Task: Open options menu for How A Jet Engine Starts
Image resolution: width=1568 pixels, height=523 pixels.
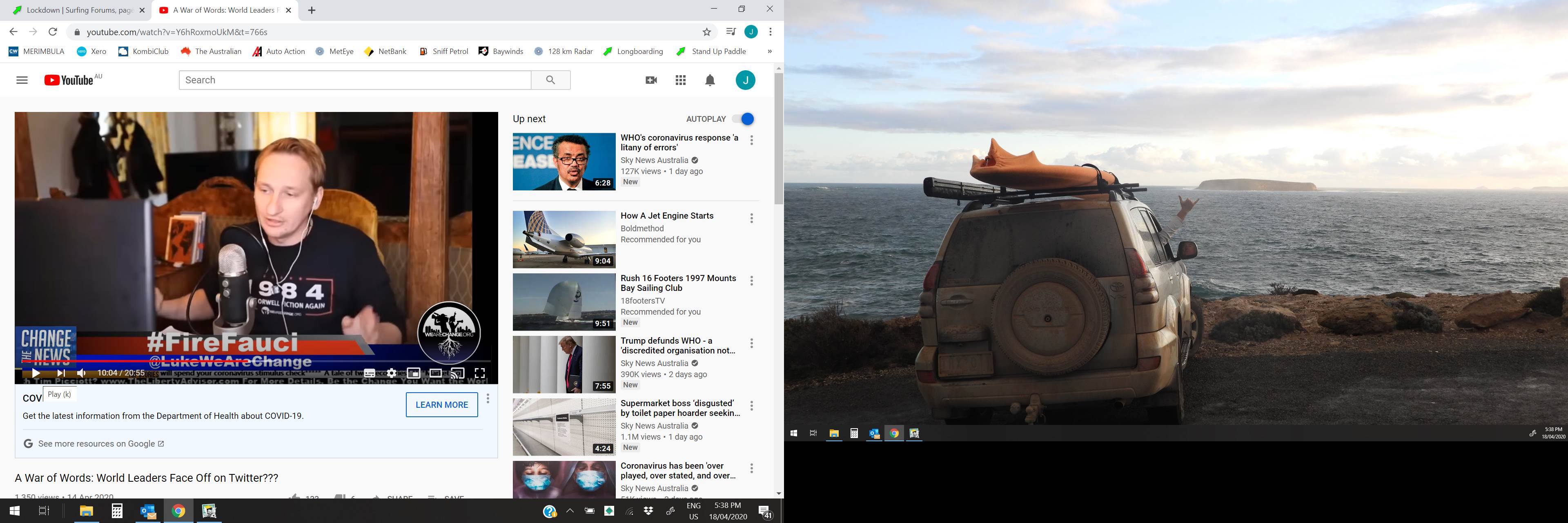Action: tap(752, 218)
